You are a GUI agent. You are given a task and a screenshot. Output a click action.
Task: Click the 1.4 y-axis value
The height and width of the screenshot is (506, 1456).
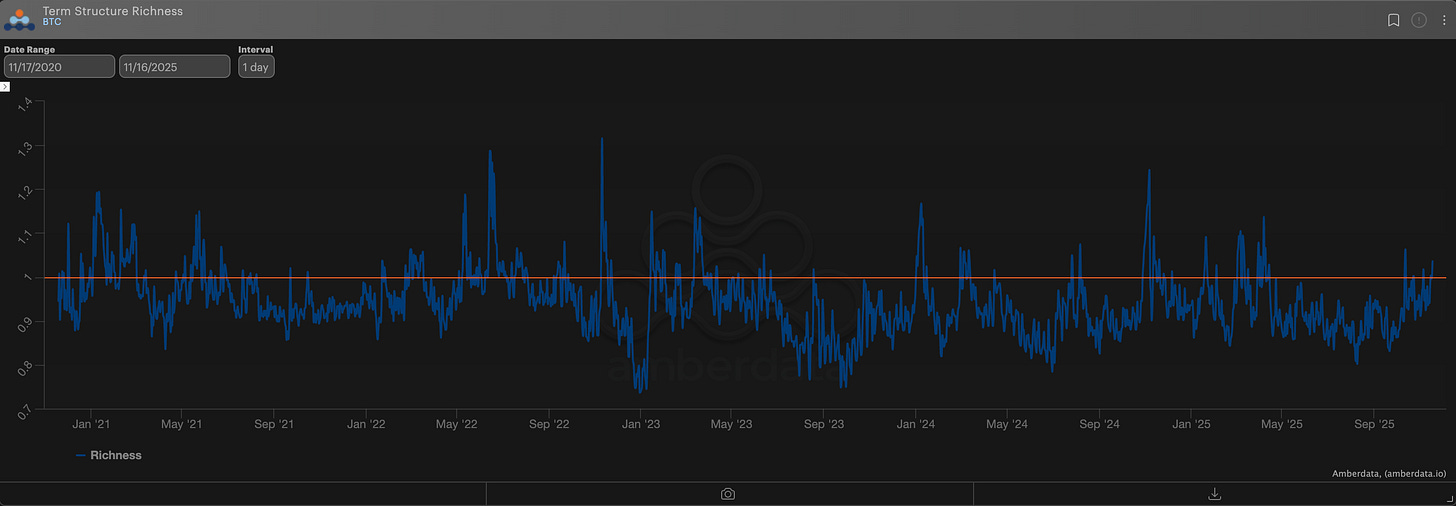27,102
